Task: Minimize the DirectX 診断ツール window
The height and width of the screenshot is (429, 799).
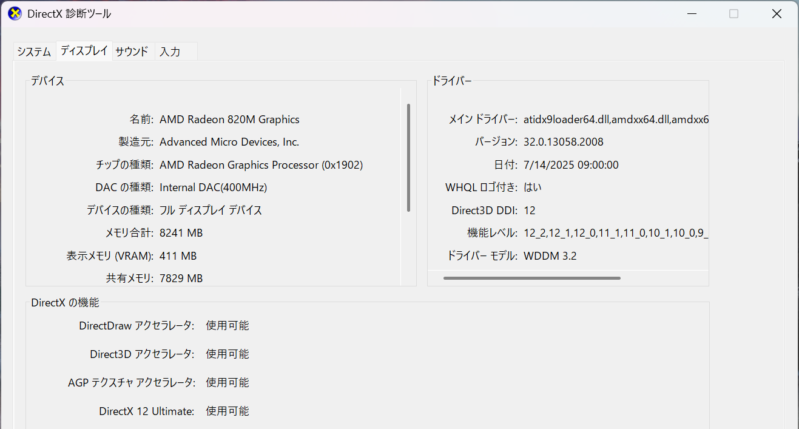Action: pos(691,14)
